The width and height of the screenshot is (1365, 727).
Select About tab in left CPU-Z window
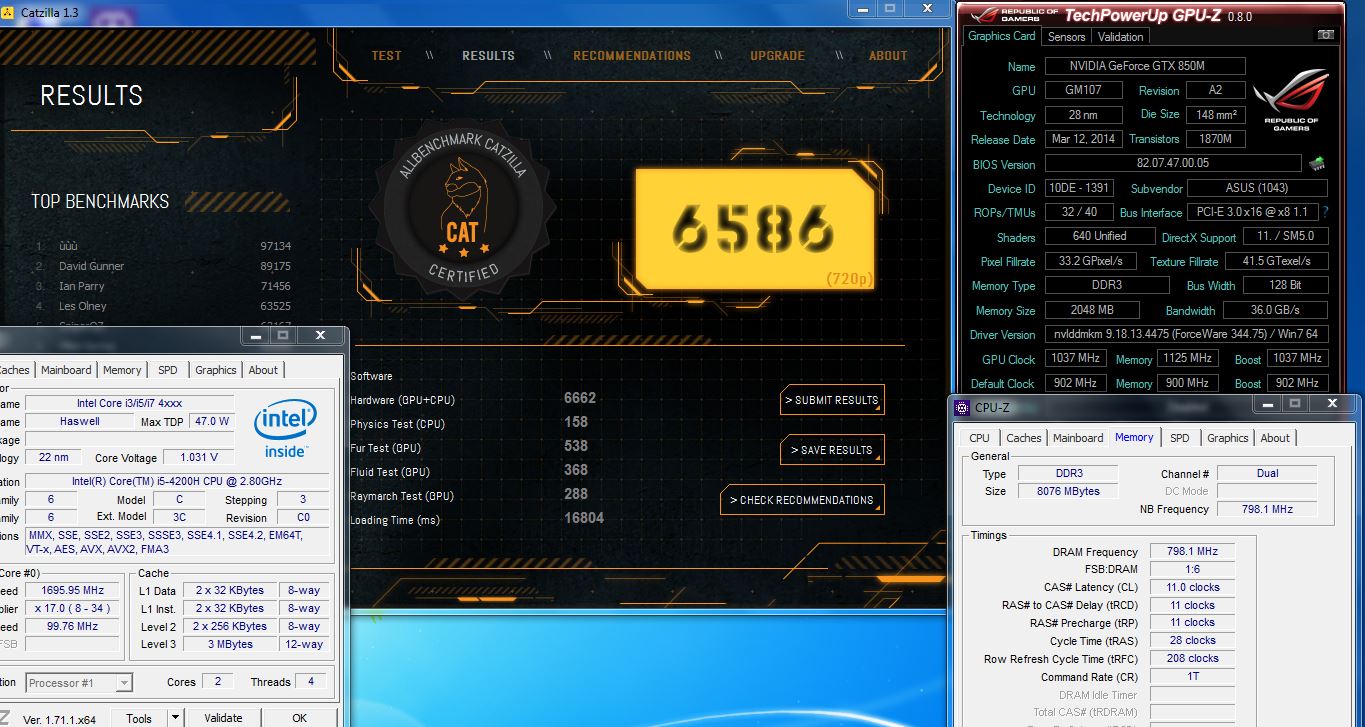263,370
